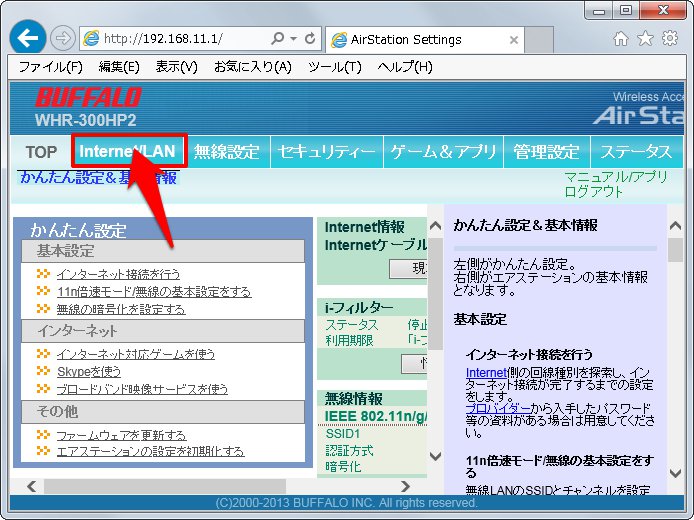The height and width of the screenshot is (520, 694).
Task: Open the ファイル(F) menu
Action: 50,67
